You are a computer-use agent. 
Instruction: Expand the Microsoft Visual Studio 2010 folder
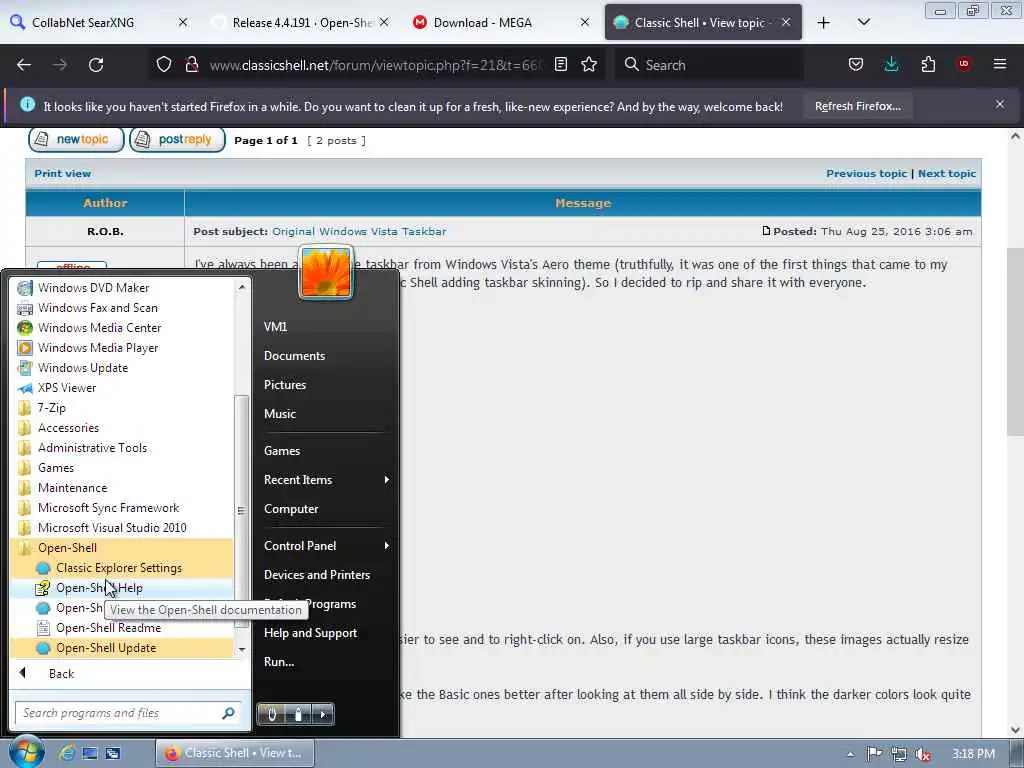[122, 528]
